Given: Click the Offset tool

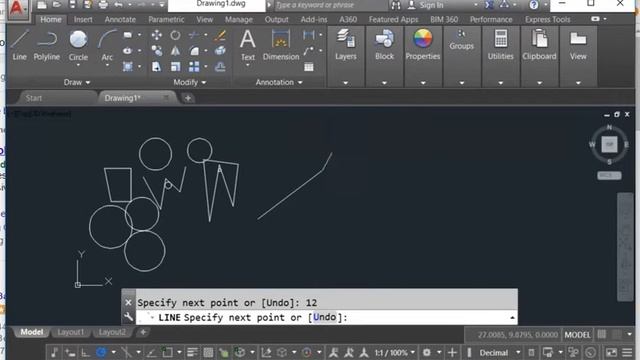Looking at the screenshot, I should click(x=220, y=67).
